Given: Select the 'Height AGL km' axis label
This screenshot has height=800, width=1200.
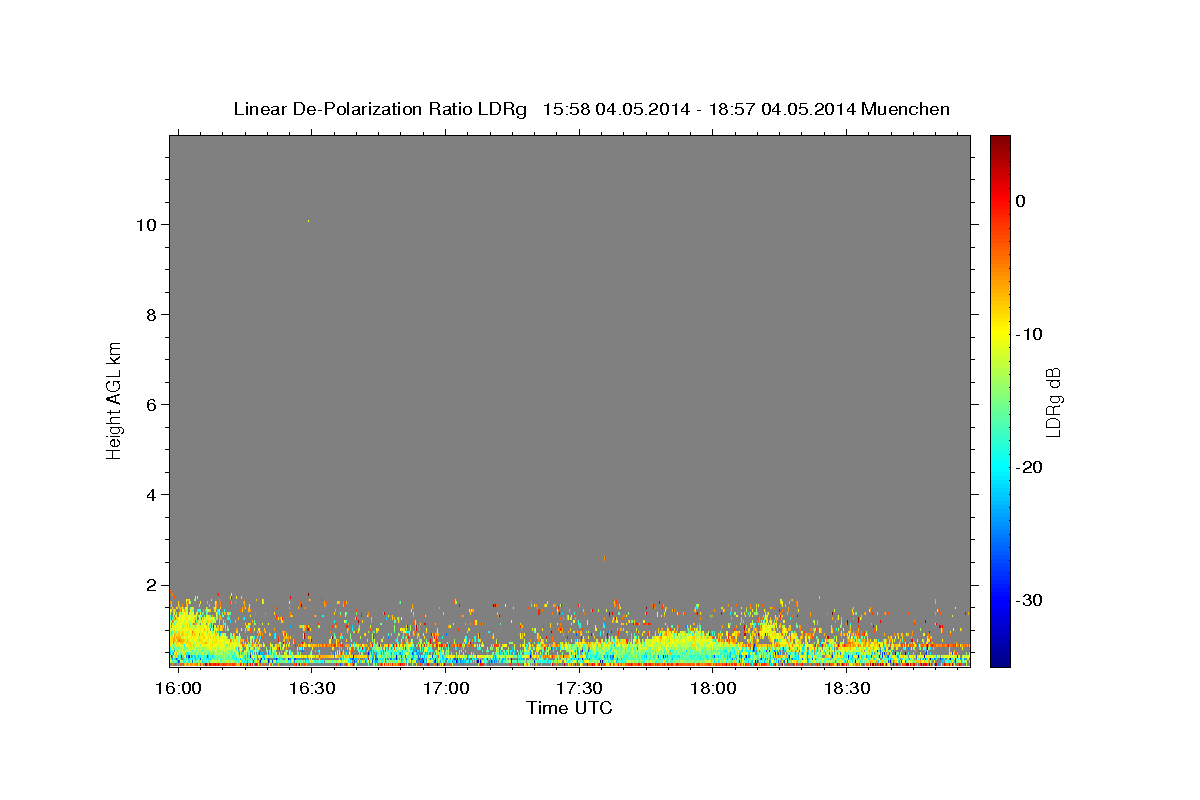Looking at the screenshot, I should 114,400.
